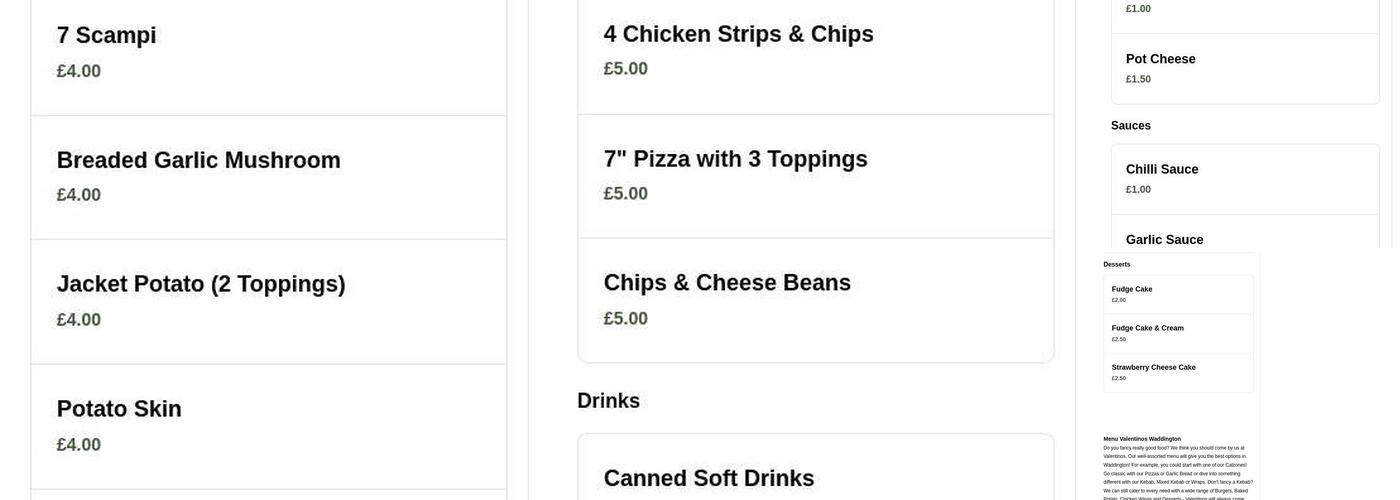Image resolution: width=1400 pixels, height=500 pixels.
Task: Click the Drinks section heading
Action: tap(608, 401)
